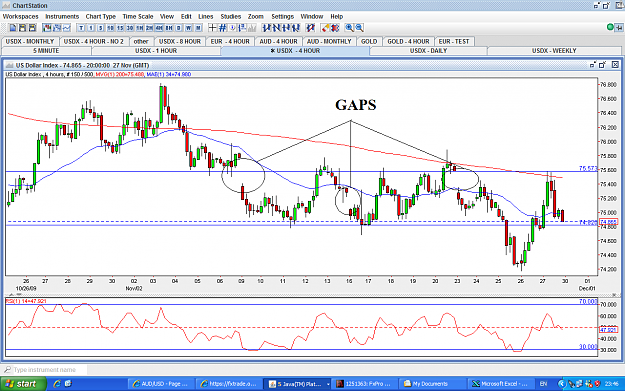625x391 pixels.
Task: Activate the crosshair cursor icon
Action: coord(212,28)
